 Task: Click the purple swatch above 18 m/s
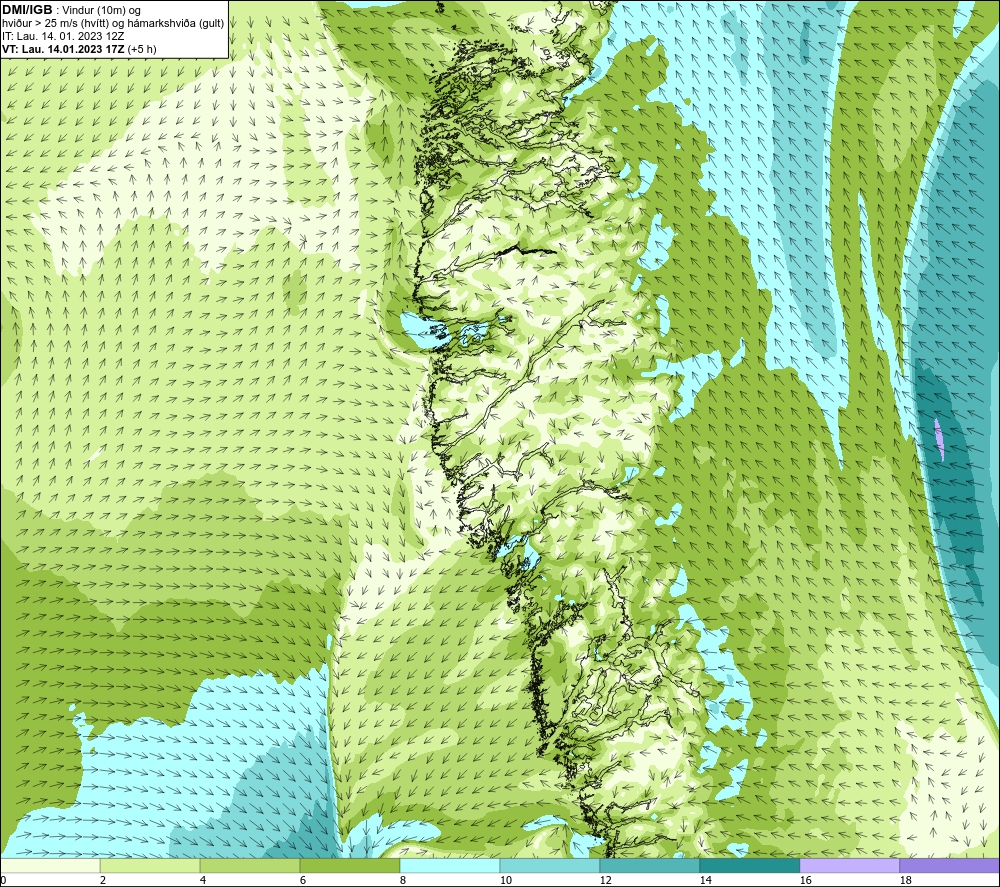coord(949,865)
